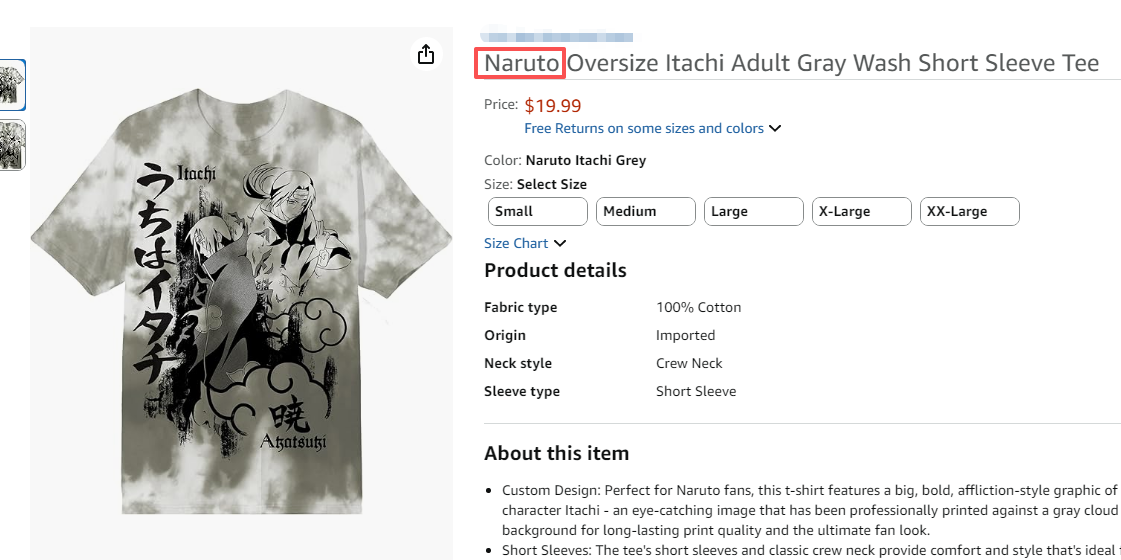Screen dimensions: 1121x560
Task: Click the Naruto Itachi Grey color label
Action: tap(585, 160)
